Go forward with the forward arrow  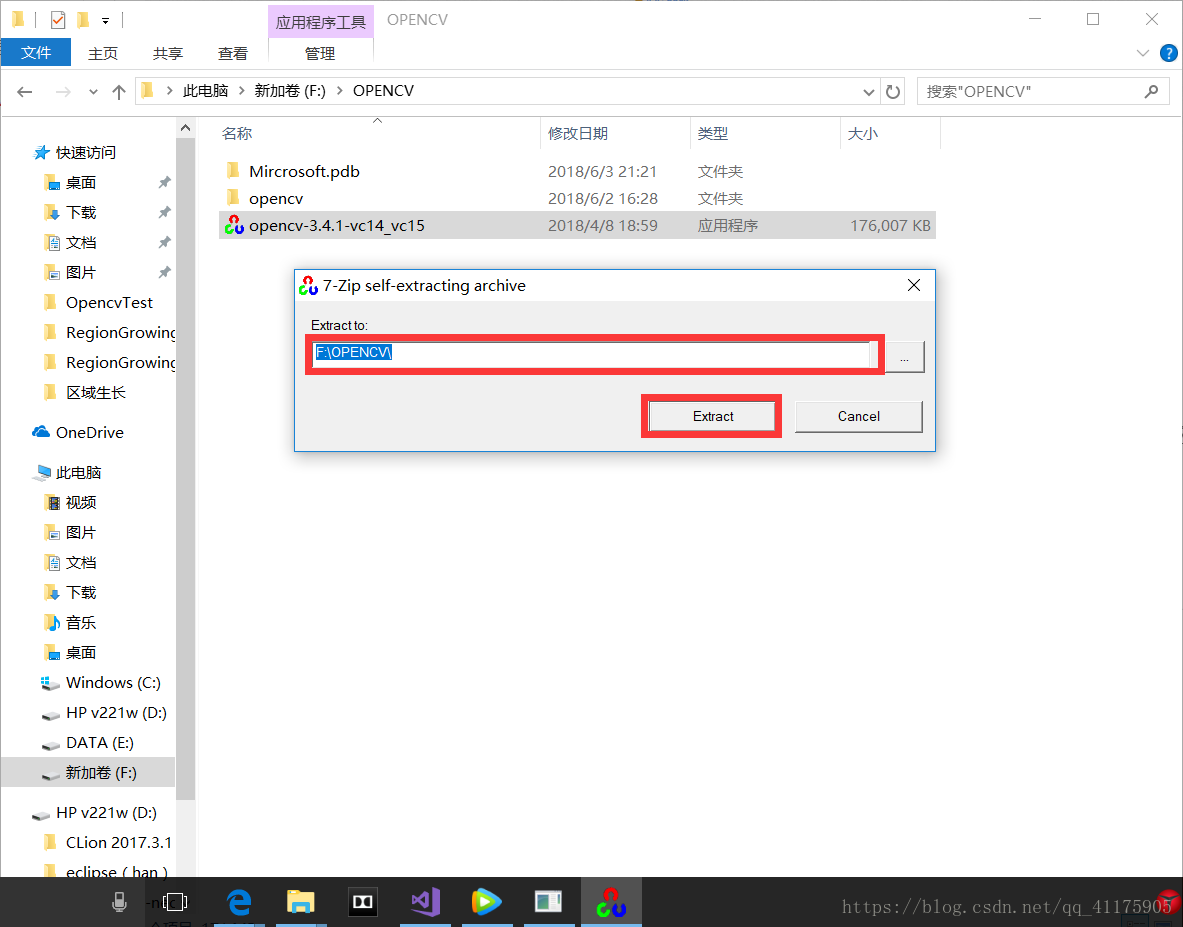[x=63, y=92]
